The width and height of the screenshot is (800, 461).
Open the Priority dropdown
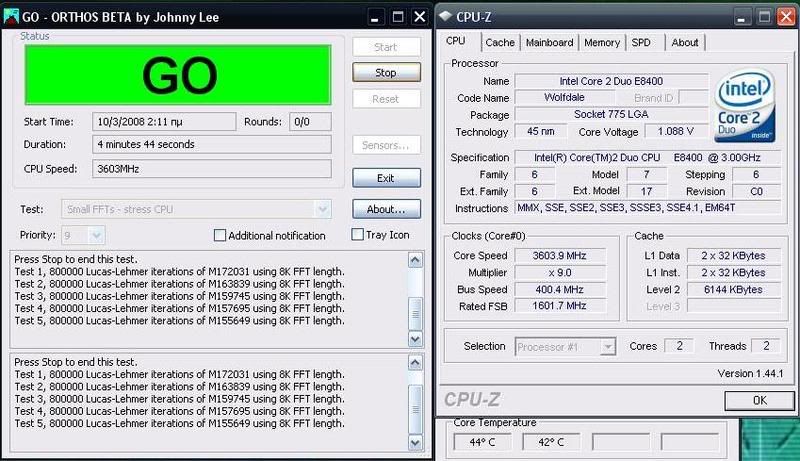pos(96,235)
